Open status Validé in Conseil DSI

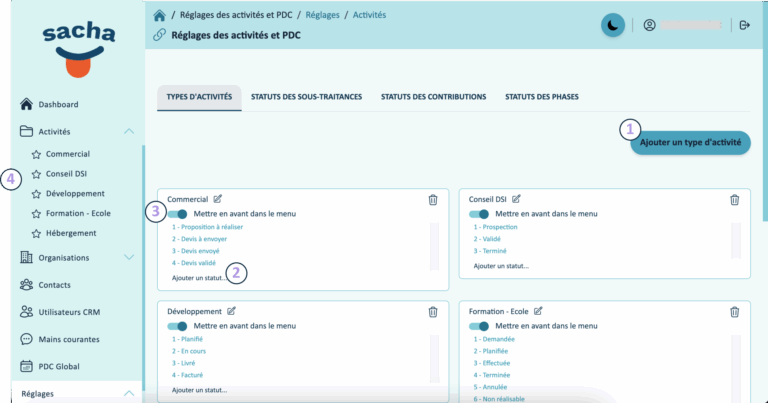click(x=487, y=239)
